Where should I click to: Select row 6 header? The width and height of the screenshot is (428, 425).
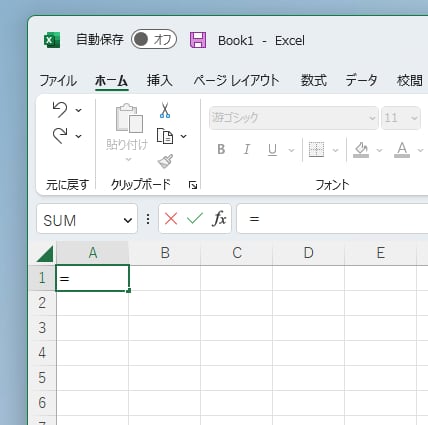(42, 403)
